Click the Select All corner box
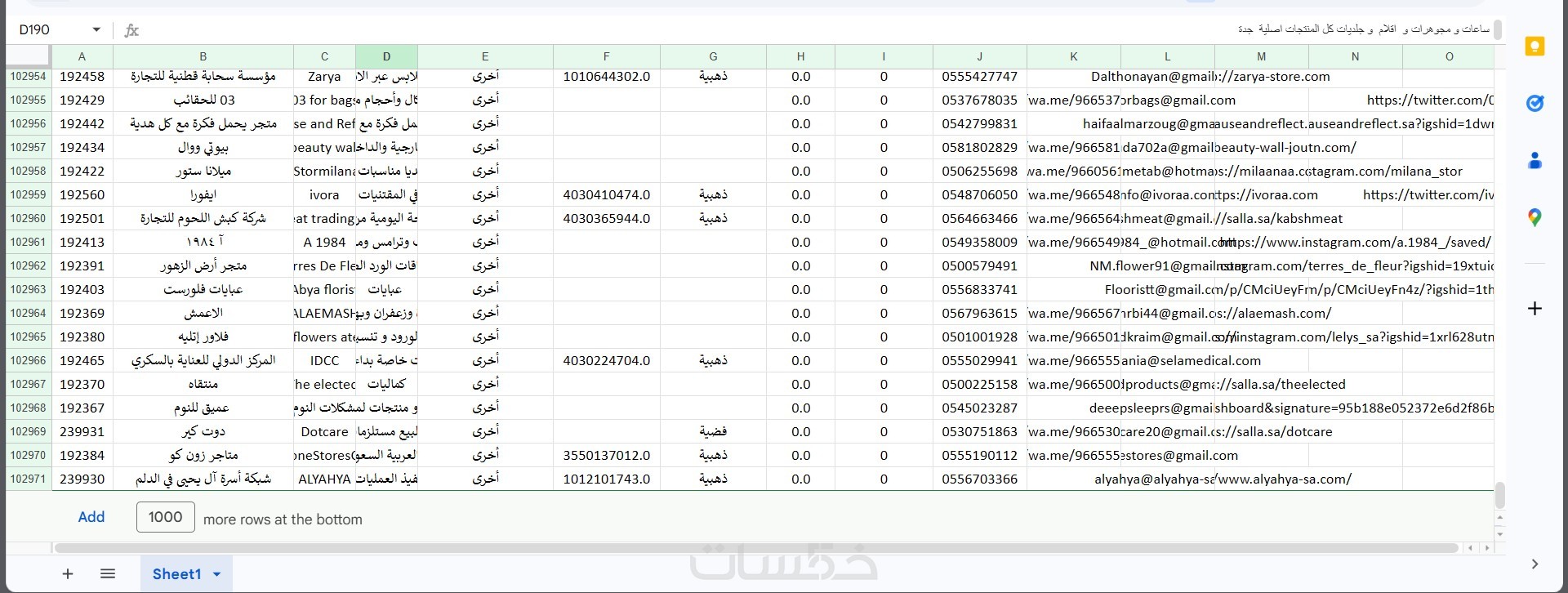Viewport: 1568px width, 593px height. [x=29, y=56]
